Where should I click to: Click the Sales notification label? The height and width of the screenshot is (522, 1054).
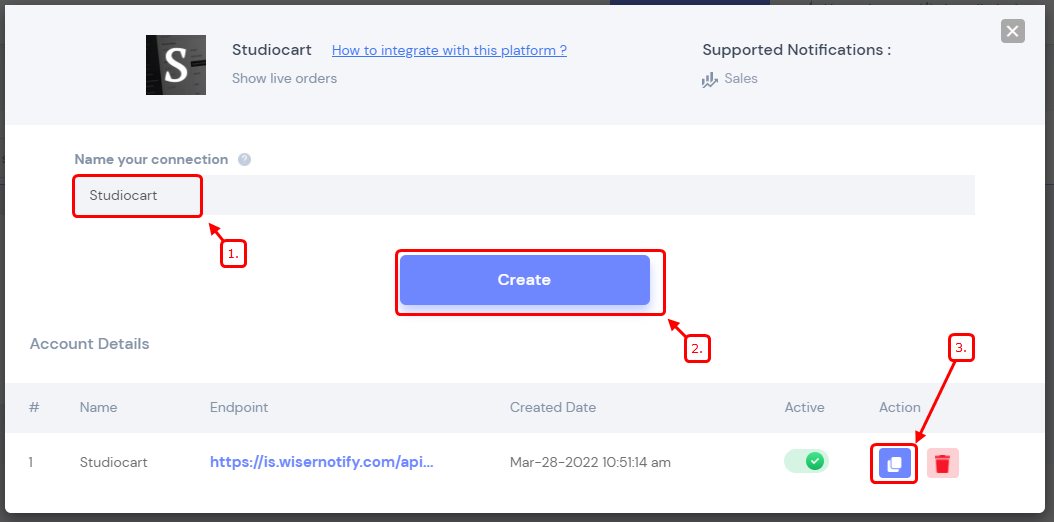741,79
